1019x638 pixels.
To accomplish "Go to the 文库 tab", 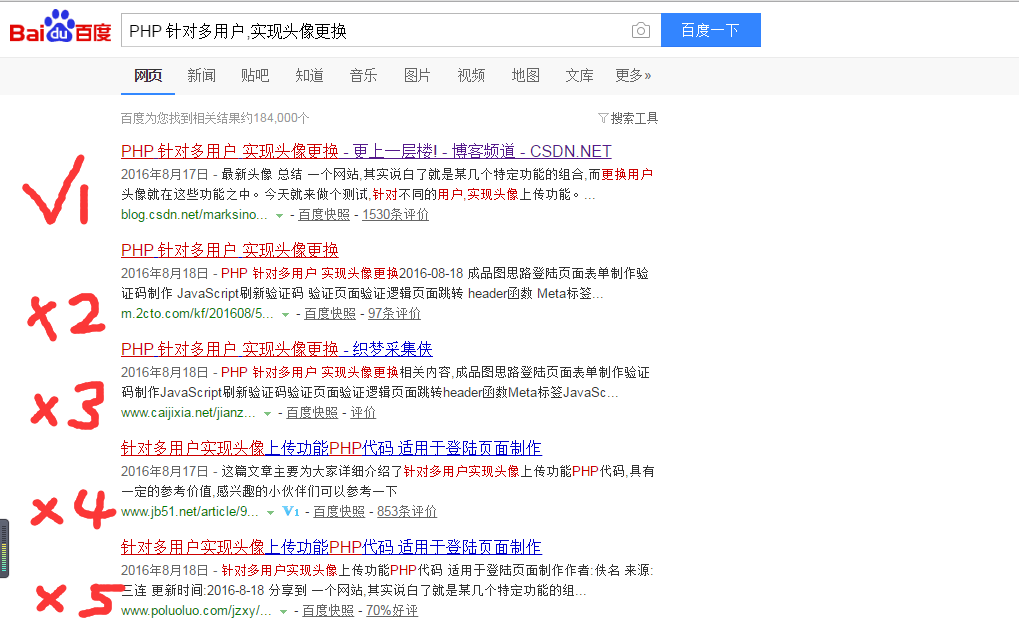I will click(579, 75).
